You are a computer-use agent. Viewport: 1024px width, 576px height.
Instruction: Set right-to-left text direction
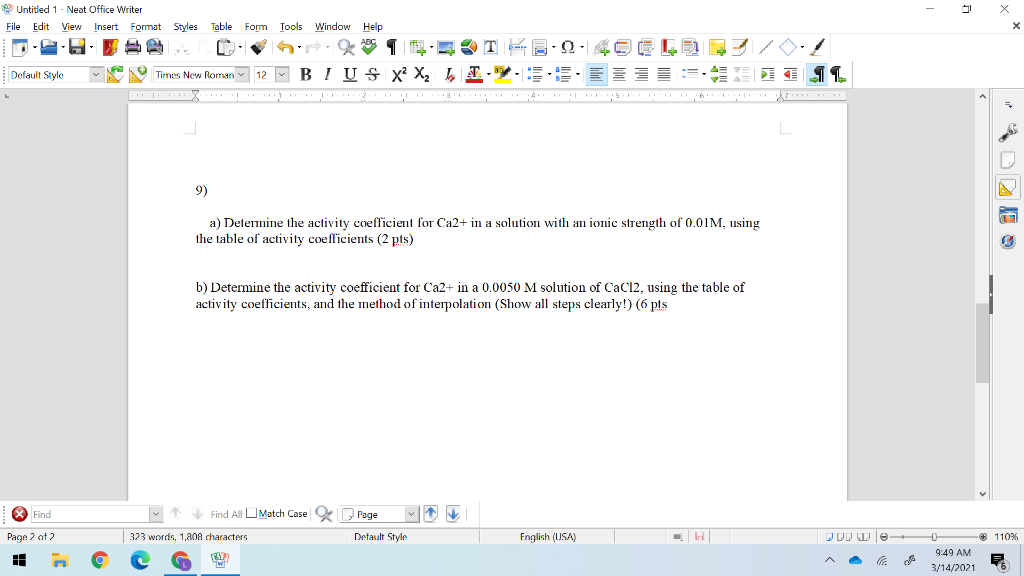click(x=839, y=74)
